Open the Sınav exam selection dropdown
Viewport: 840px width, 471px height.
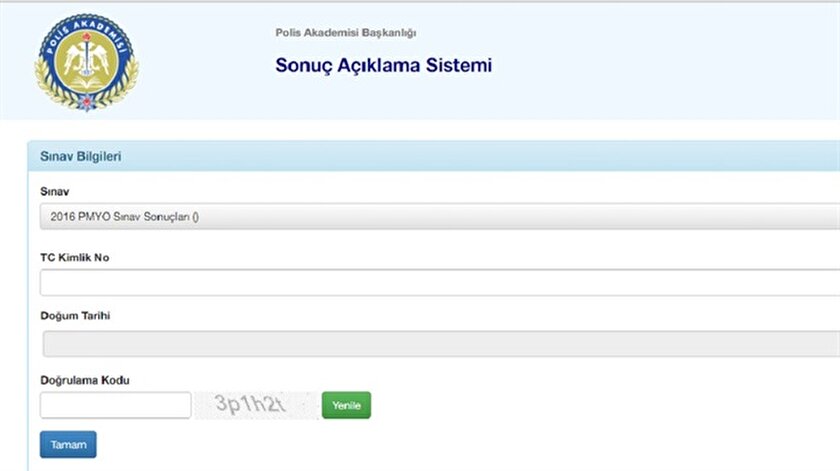click(x=438, y=216)
